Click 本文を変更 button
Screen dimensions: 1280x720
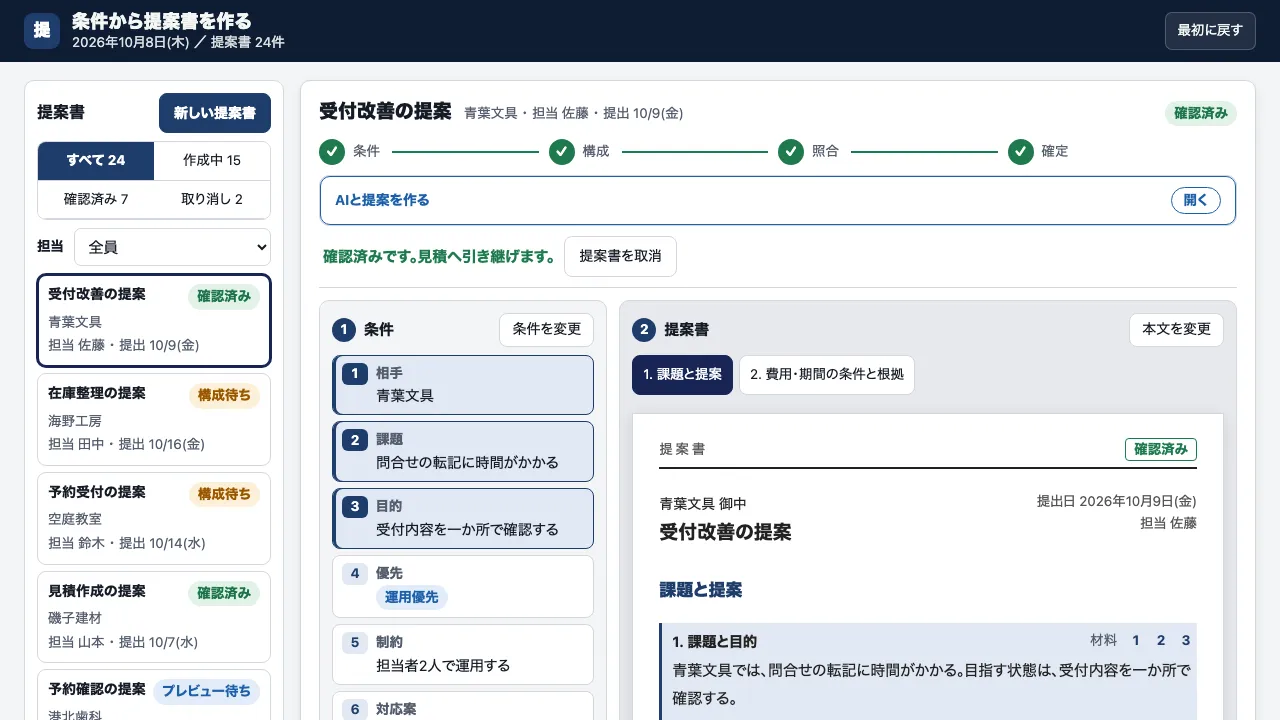pos(1176,330)
